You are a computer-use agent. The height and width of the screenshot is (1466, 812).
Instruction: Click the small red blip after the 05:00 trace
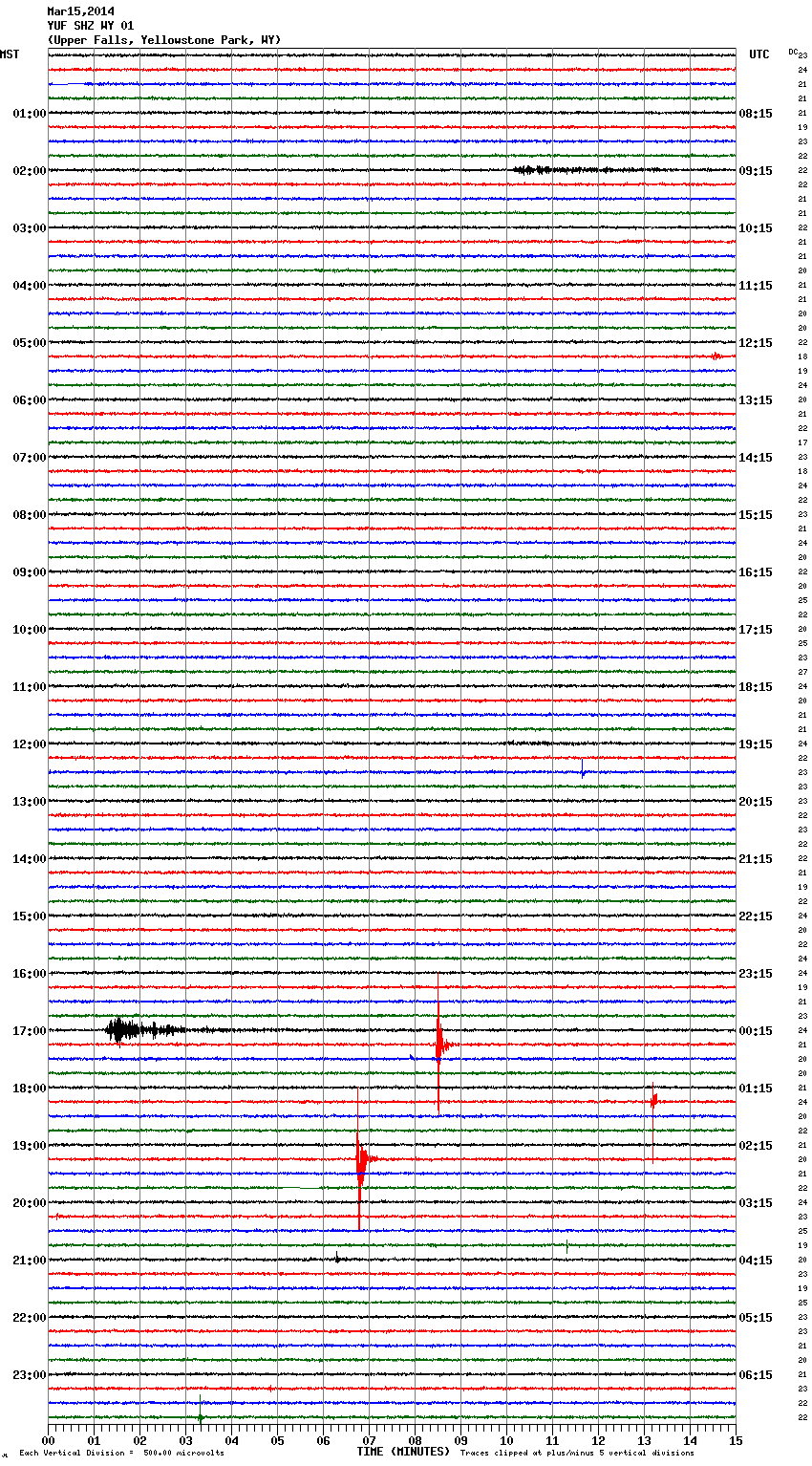[x=716, y=356]
